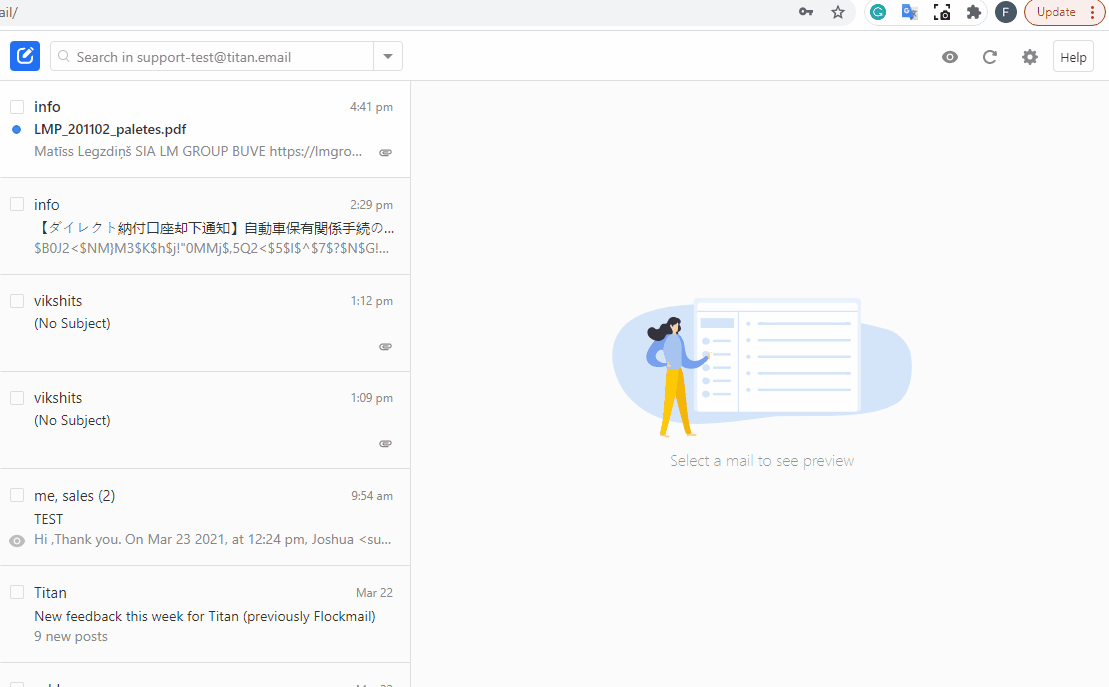Click the 9:54 am timestamp
Screen dimensions: 1109x687
point(372,496)
